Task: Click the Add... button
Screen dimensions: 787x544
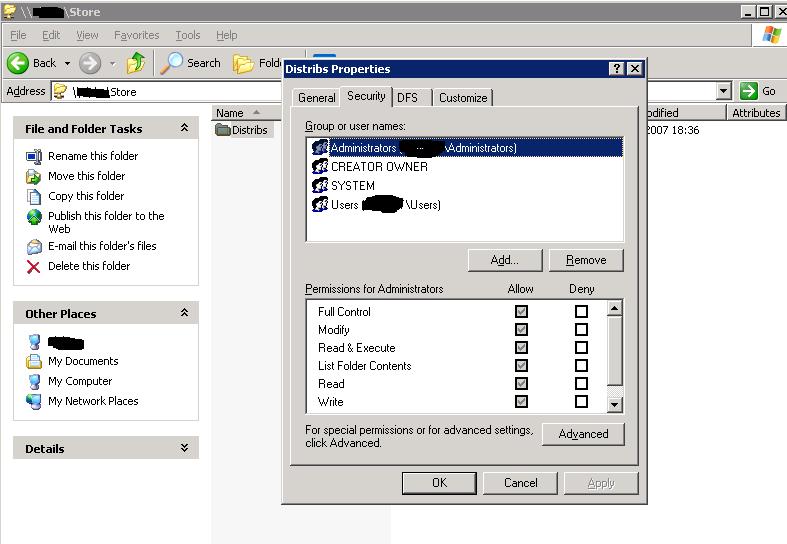Action: 505,260
